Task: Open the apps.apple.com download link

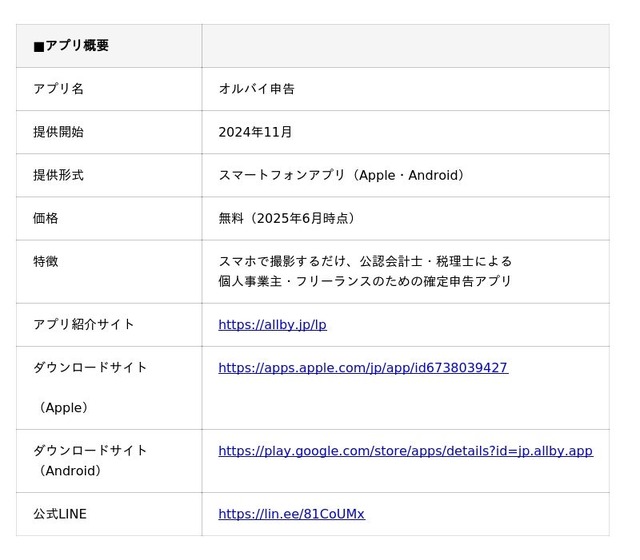Action: point(363,368)
